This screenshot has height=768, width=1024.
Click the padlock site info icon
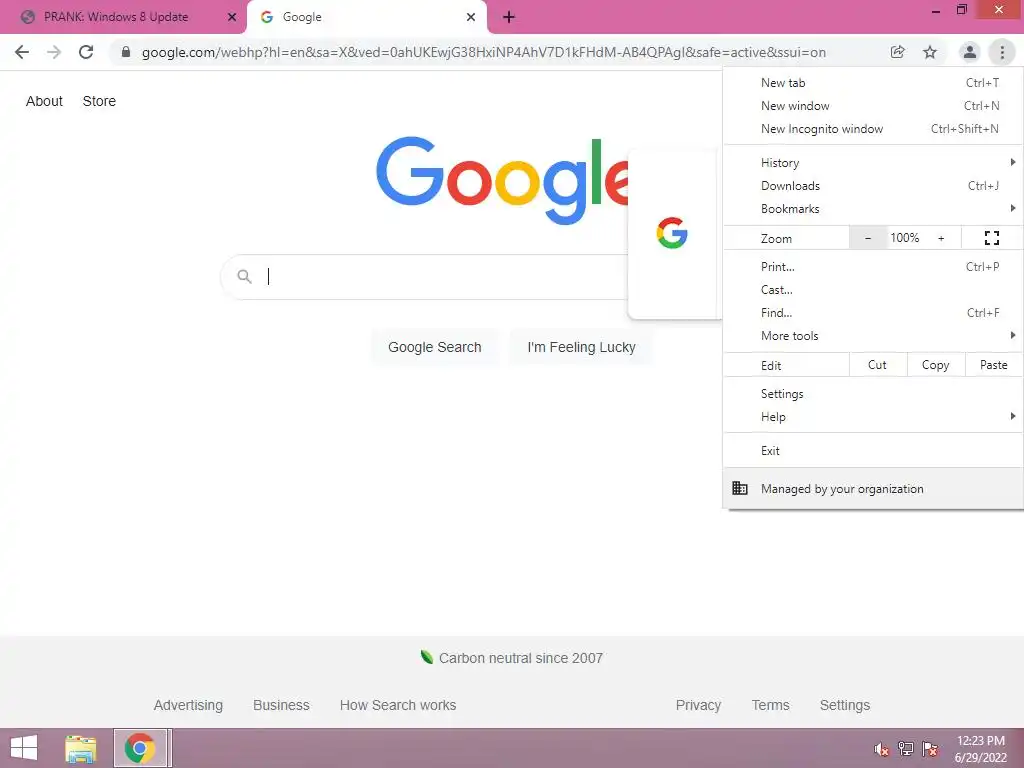pyautogui.click(x=126, y=52)
